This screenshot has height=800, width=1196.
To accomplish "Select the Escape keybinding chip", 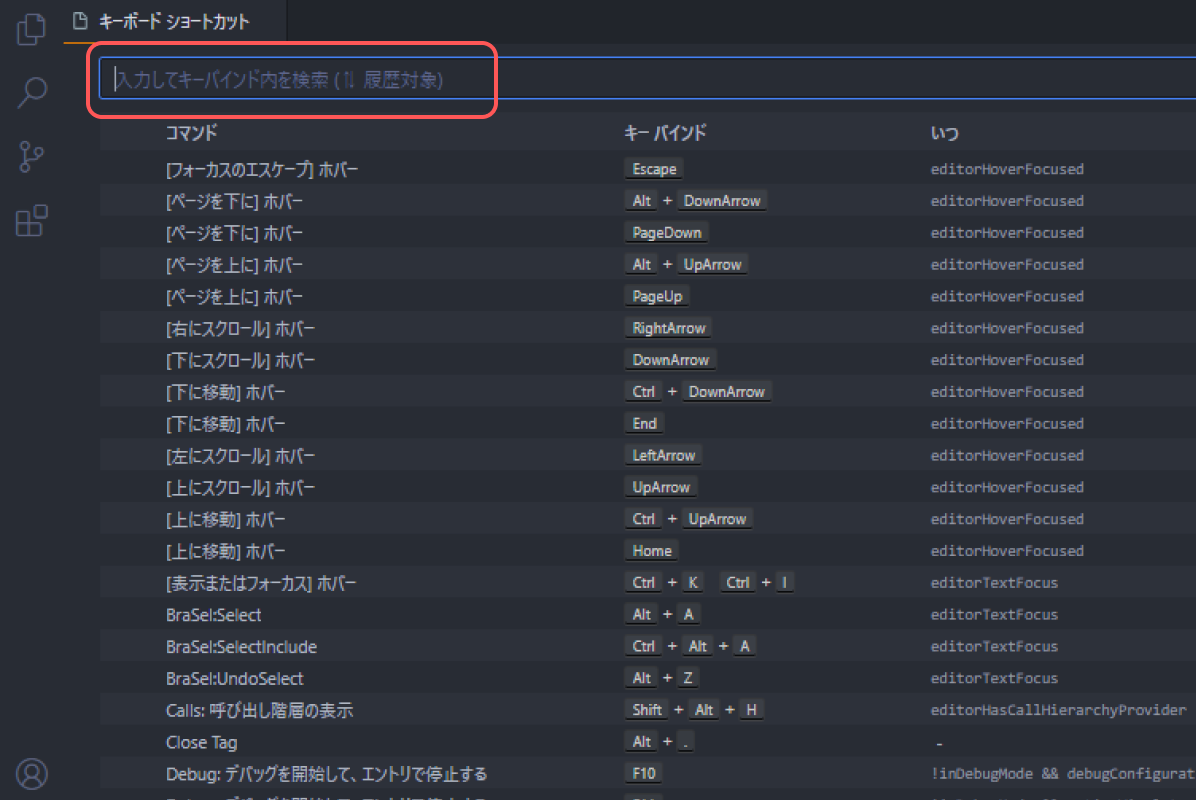I will click(x=653, y=169).
